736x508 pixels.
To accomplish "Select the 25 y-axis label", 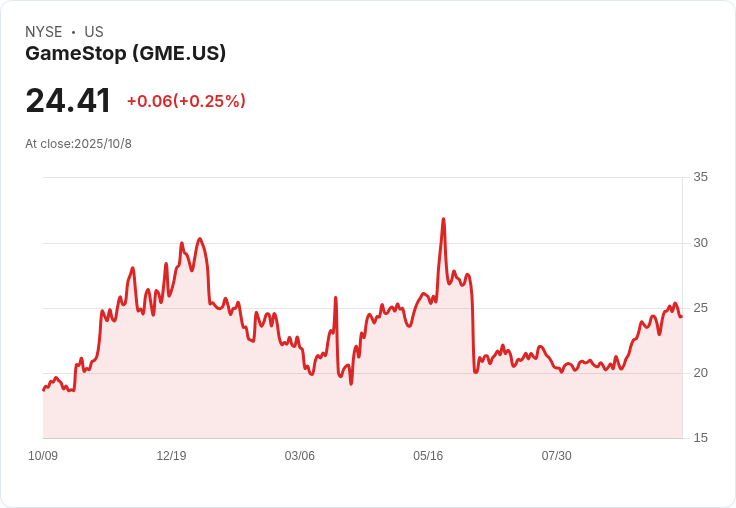I will tap(700, 308).
